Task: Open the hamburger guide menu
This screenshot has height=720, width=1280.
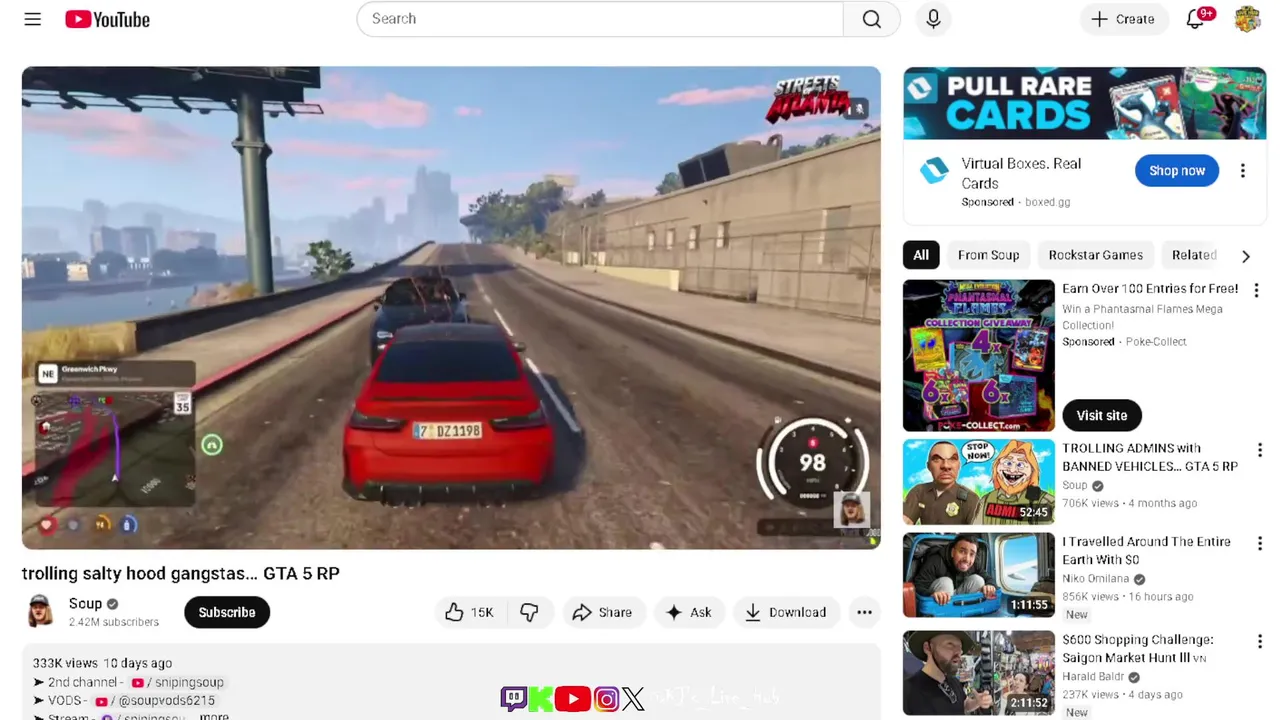Action: coord(32,19)
